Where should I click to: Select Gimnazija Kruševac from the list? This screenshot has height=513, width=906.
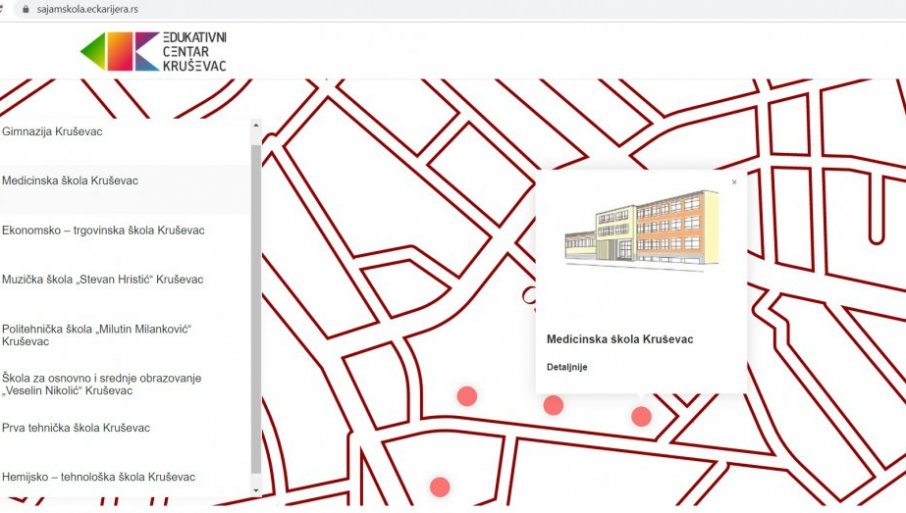tap(52, 131)
